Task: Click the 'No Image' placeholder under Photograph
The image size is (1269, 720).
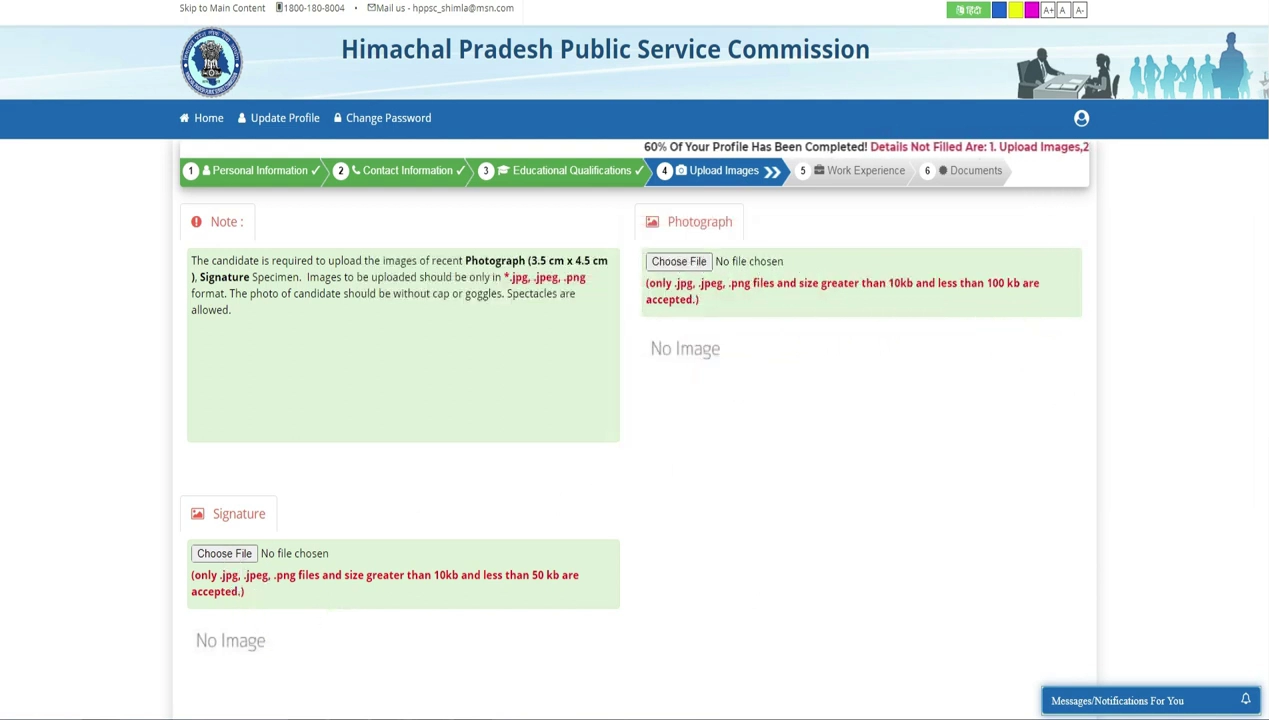Action: [685, 349]
